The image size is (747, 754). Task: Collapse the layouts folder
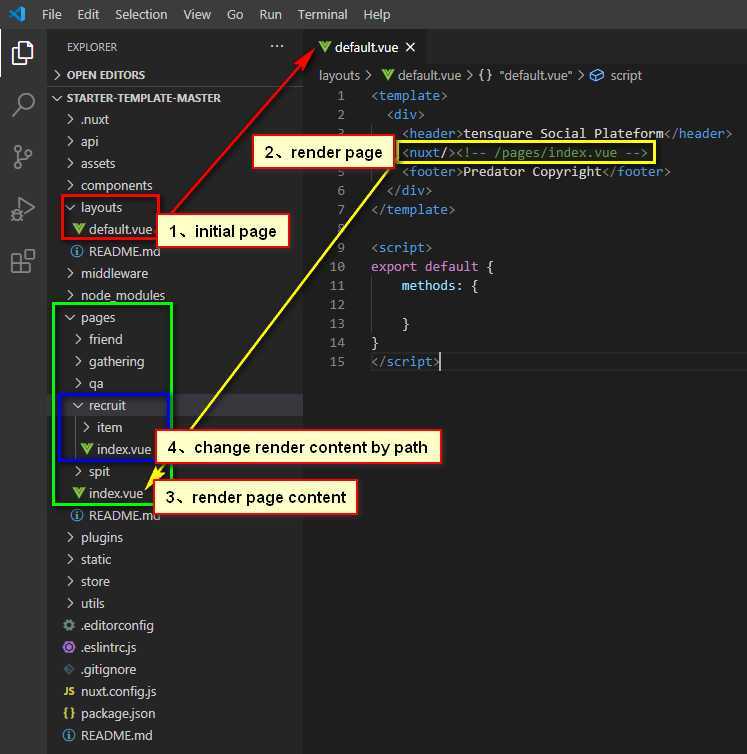tap(176, 207)
